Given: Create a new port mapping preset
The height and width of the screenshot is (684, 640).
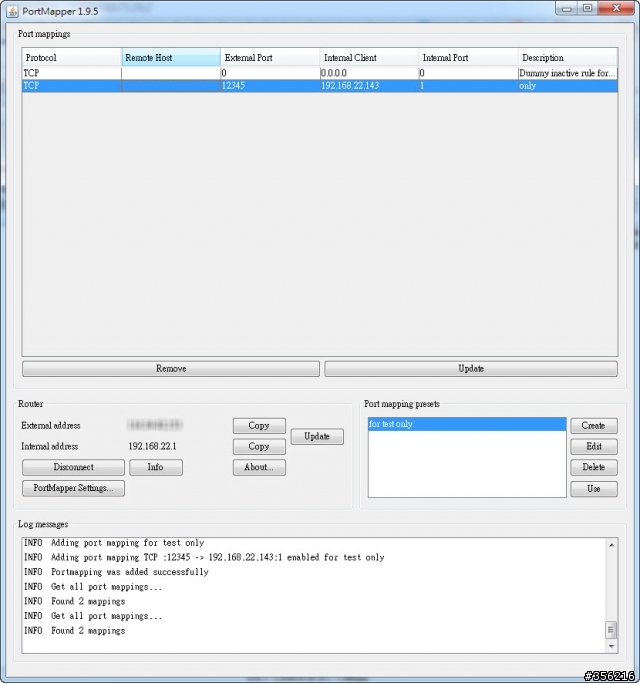Looking at the screenshot, I should click(x=594, y=426).
